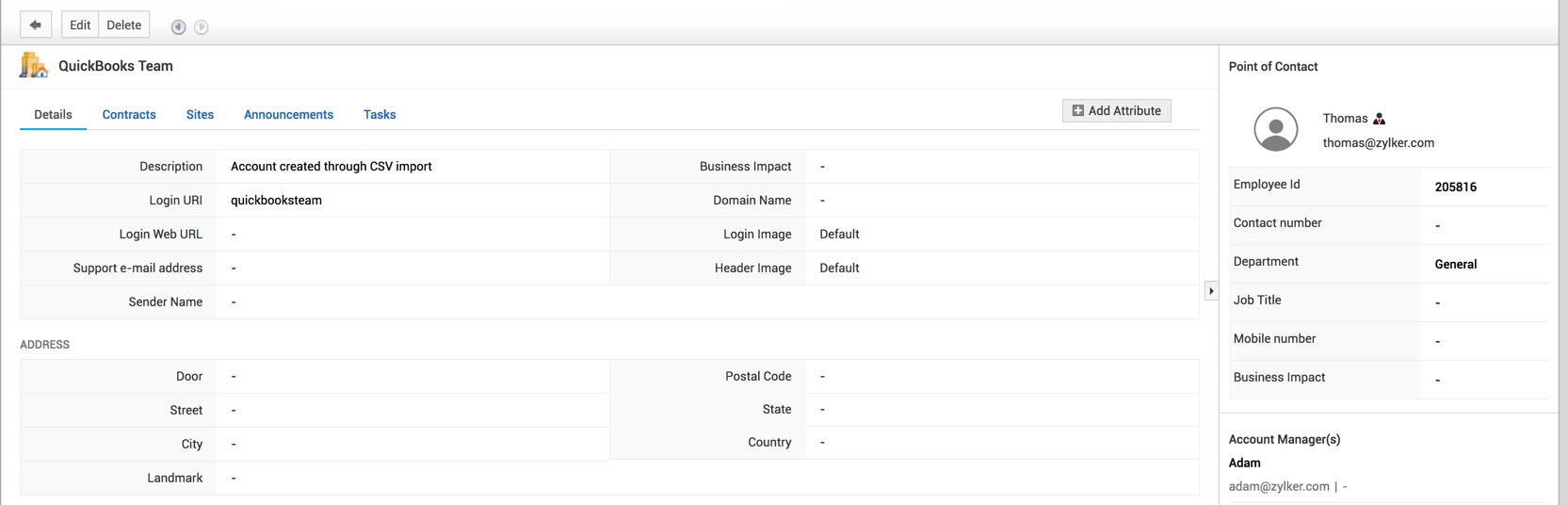
Task: Switch to the Sites tab
Action: pyautogui.click(x=200, y=115)
